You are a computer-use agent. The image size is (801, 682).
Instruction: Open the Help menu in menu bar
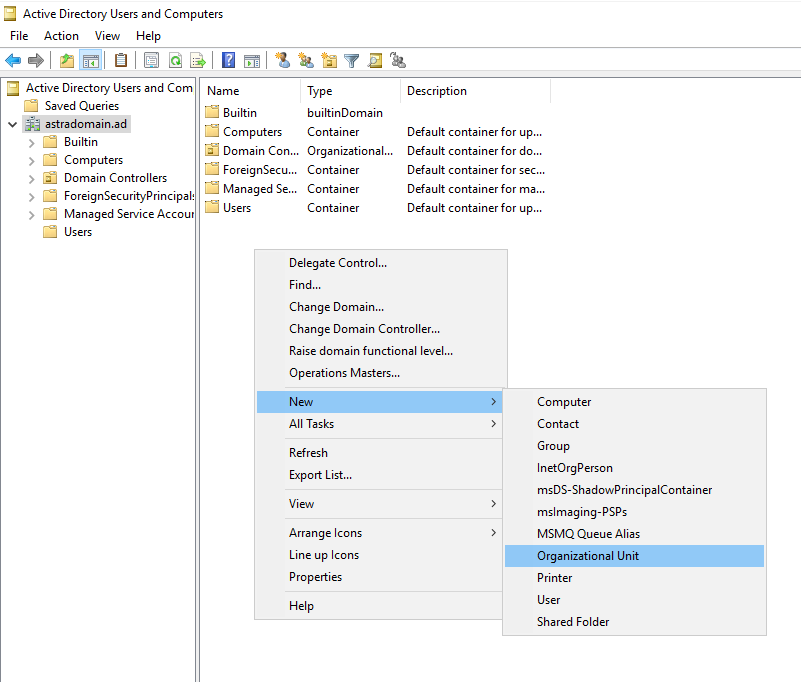click(x=148, y=36)
